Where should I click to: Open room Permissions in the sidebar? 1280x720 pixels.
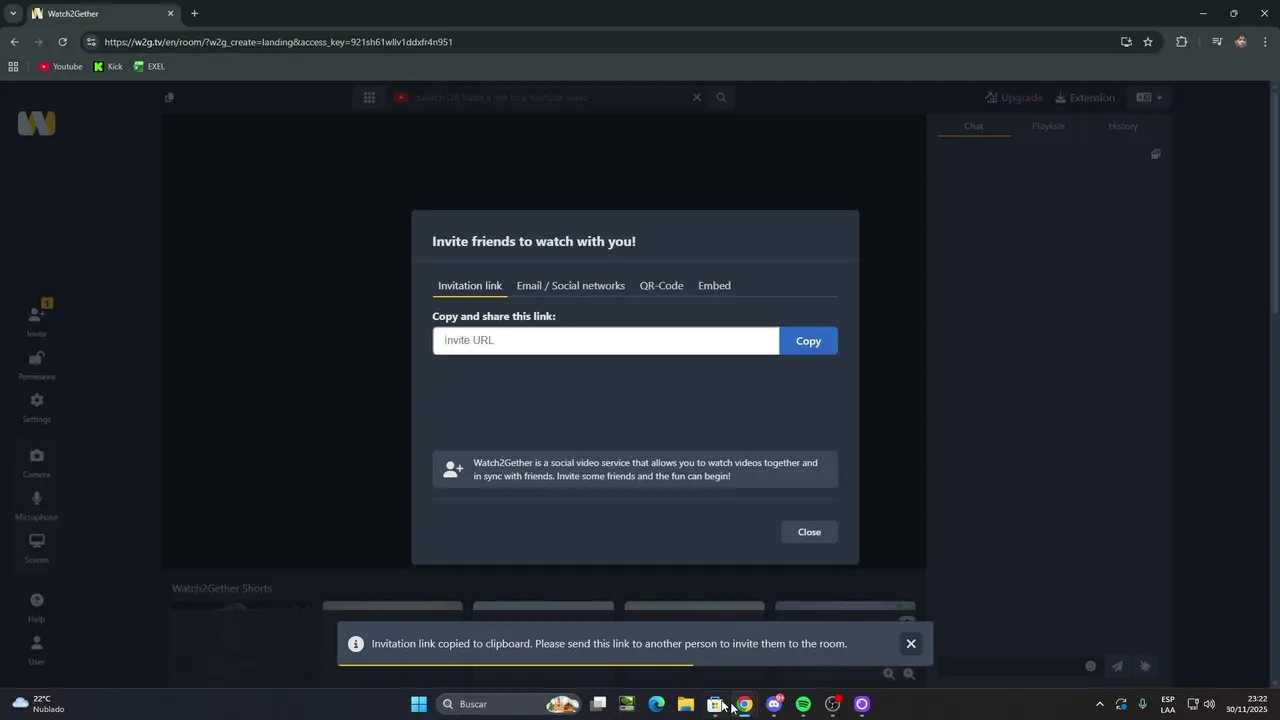click(x=37, y=365)
